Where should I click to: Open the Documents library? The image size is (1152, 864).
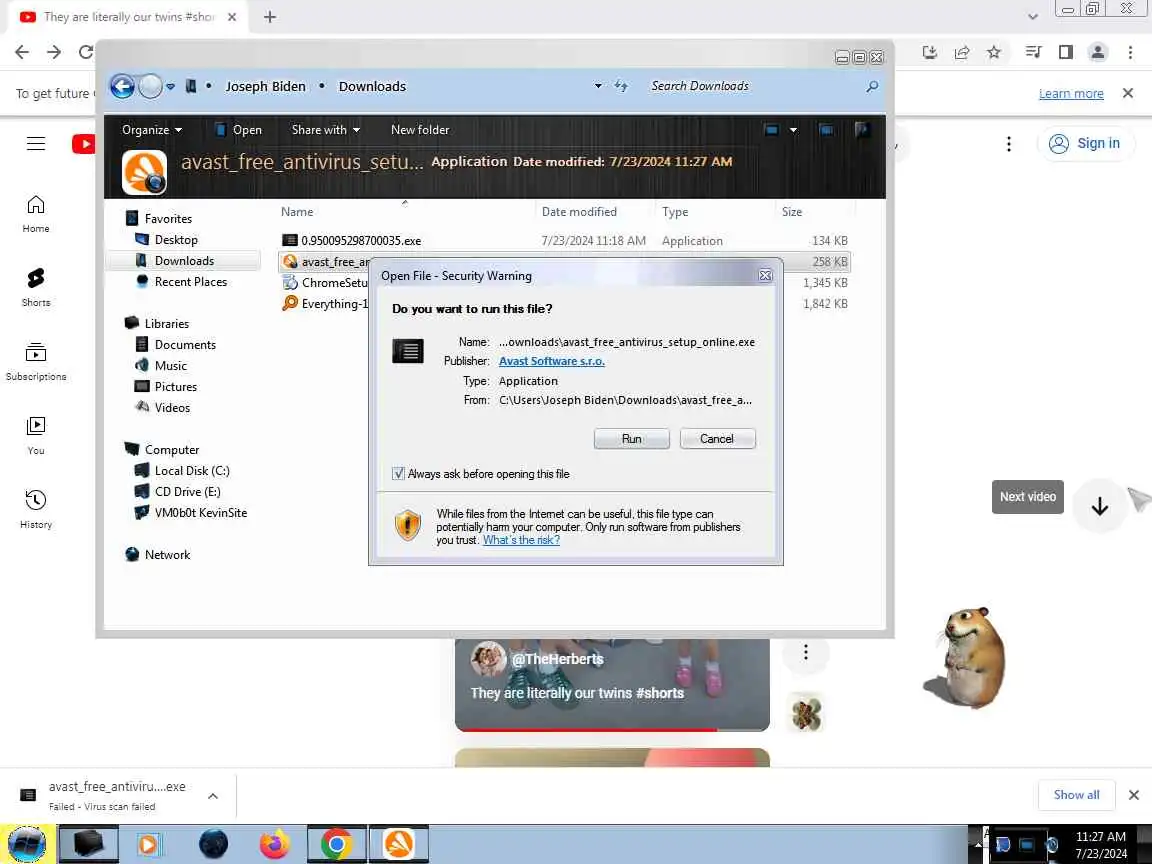point(184,345)
